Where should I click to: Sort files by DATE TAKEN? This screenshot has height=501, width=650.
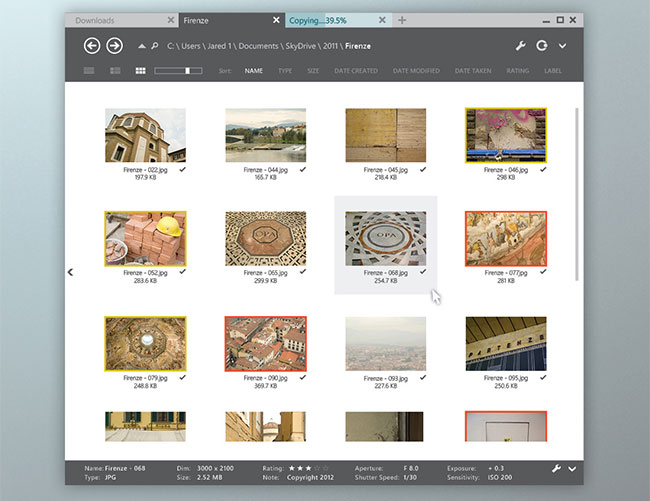coord(473,71)
